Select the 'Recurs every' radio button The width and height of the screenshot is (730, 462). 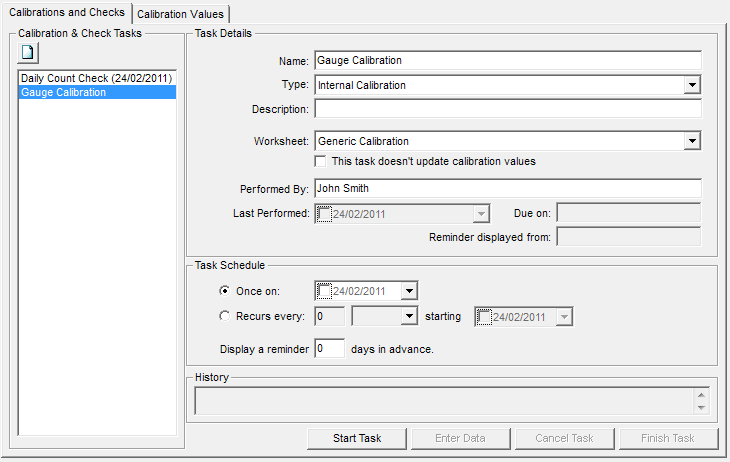click(x=224, y=317)
